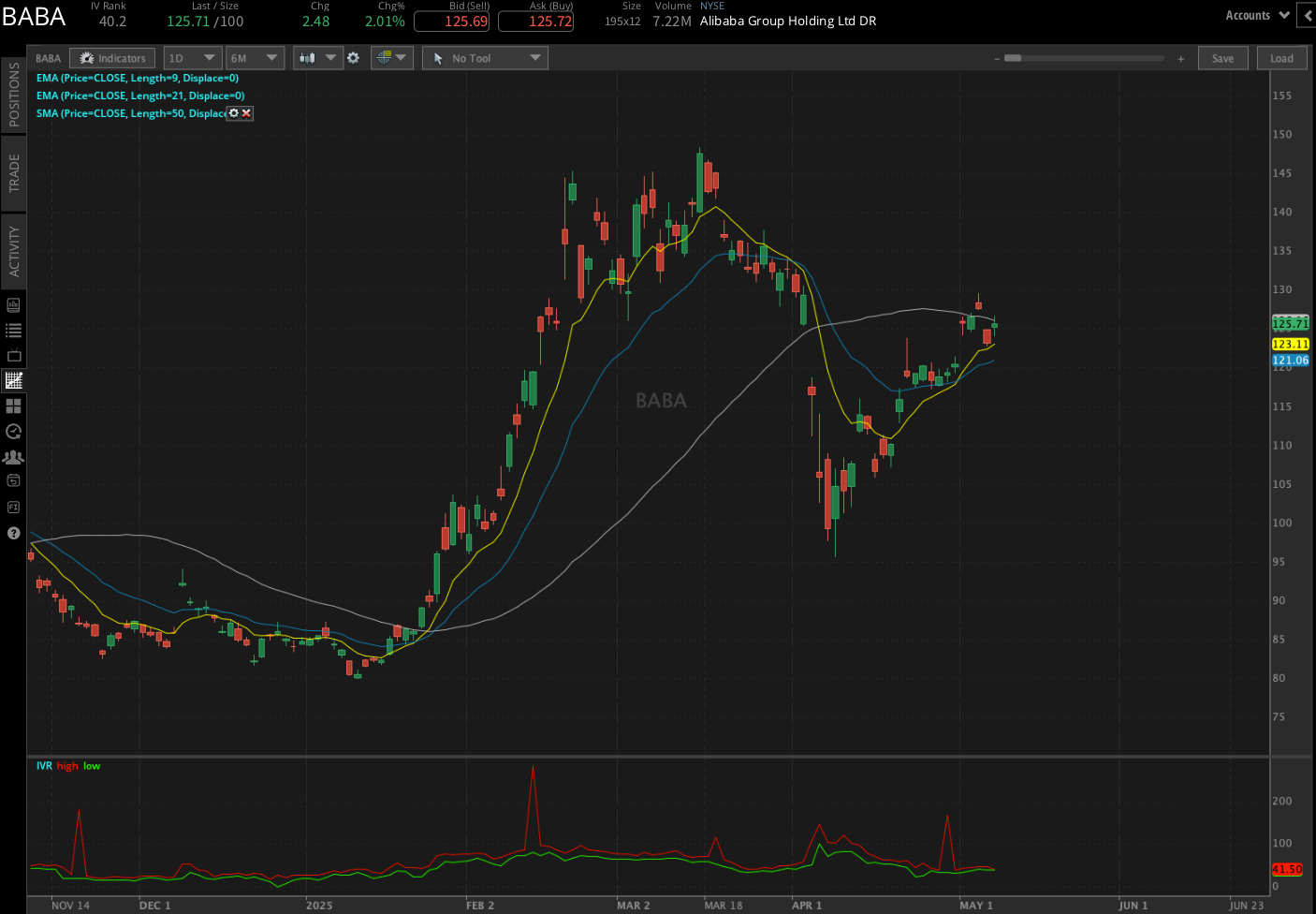Zoom in with the plus icon
Viewport: 1316px width, 914px height.
[x=1181, y=59]
